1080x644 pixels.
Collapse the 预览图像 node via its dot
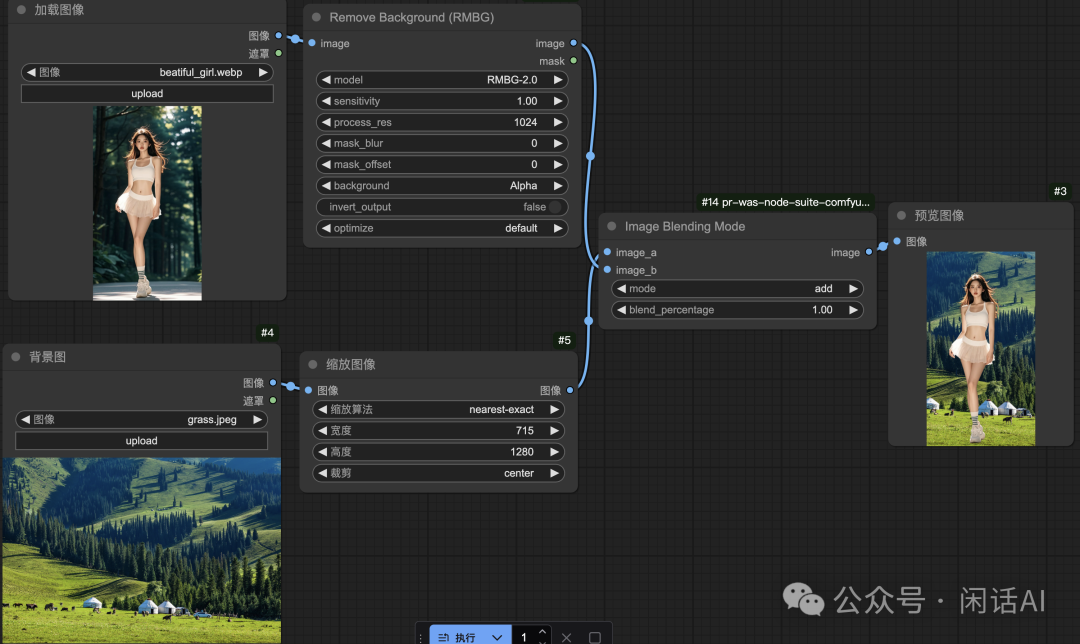click(x=901, y=216)
